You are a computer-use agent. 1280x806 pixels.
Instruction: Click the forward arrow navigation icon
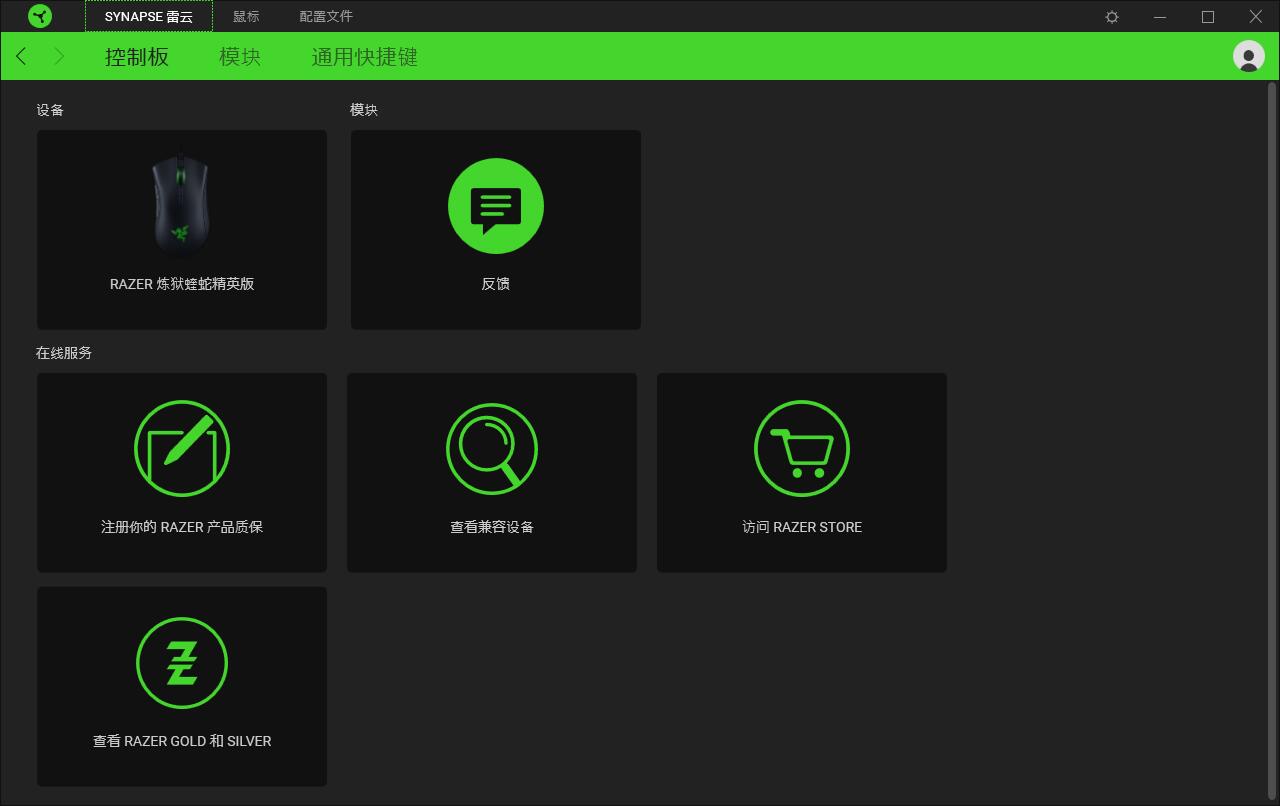click(x=59, y=56)
